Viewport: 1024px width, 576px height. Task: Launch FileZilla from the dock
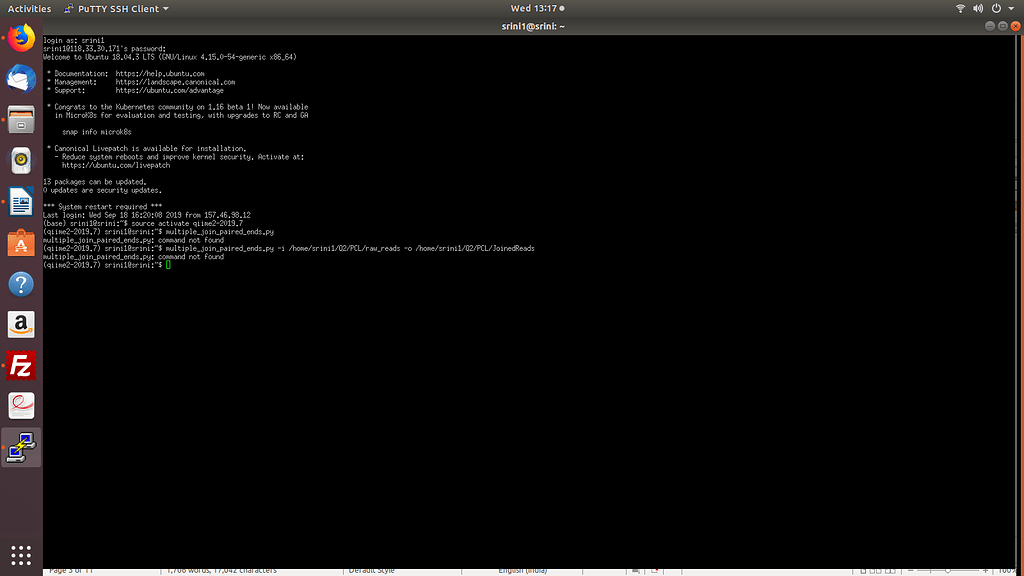(x=21, y=366)
